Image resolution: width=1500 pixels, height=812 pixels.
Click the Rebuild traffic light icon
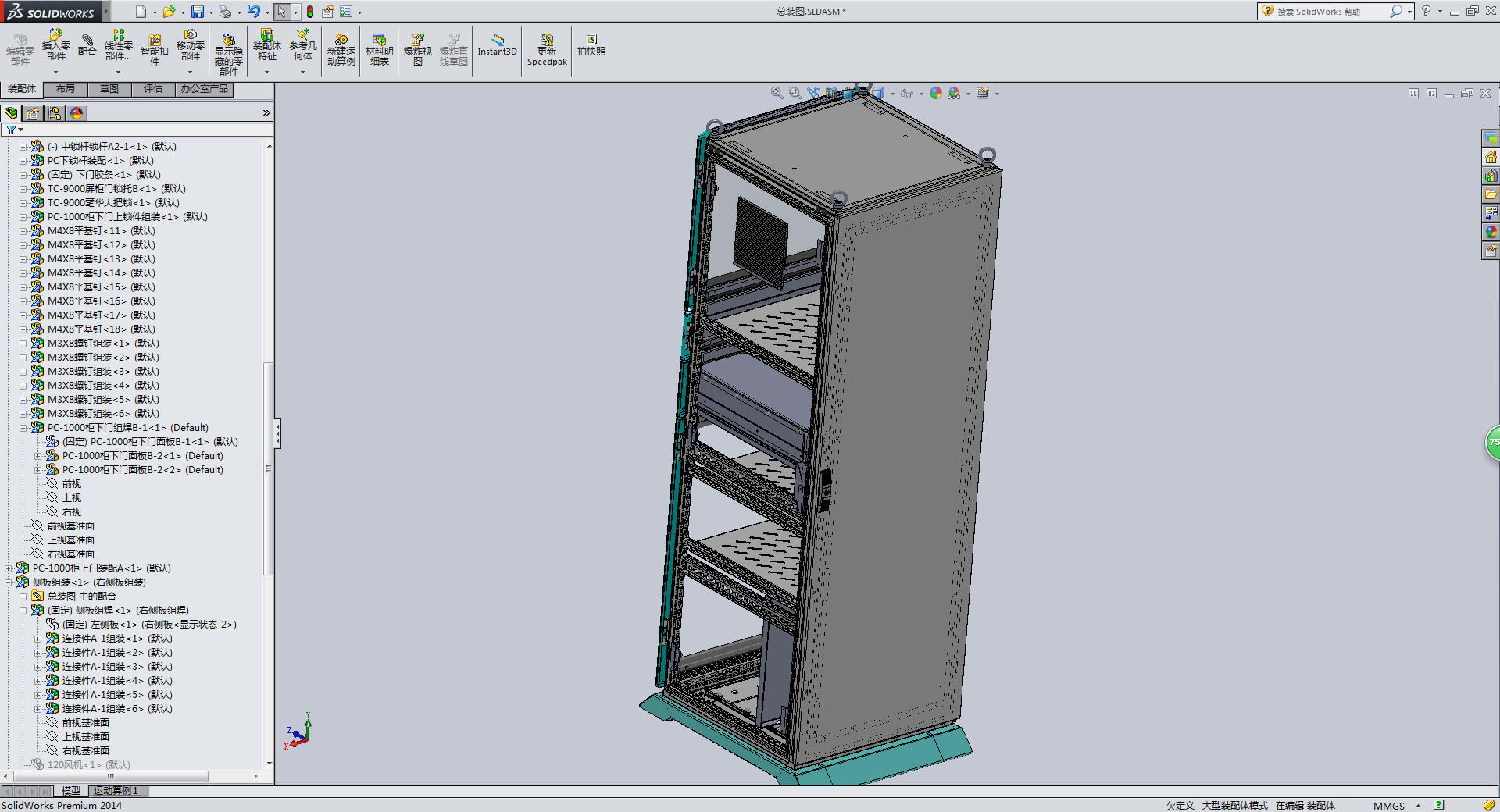tap(309, 12)
